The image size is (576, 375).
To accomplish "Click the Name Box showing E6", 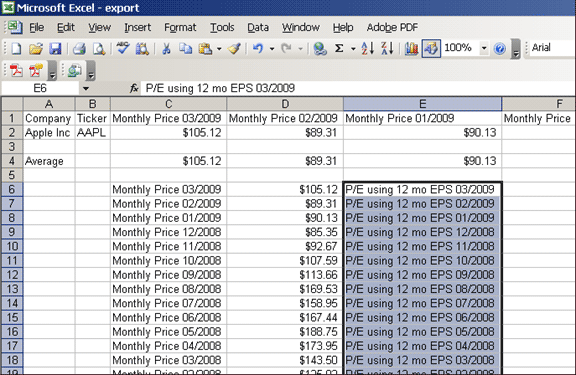I will (x=40, y=88).
